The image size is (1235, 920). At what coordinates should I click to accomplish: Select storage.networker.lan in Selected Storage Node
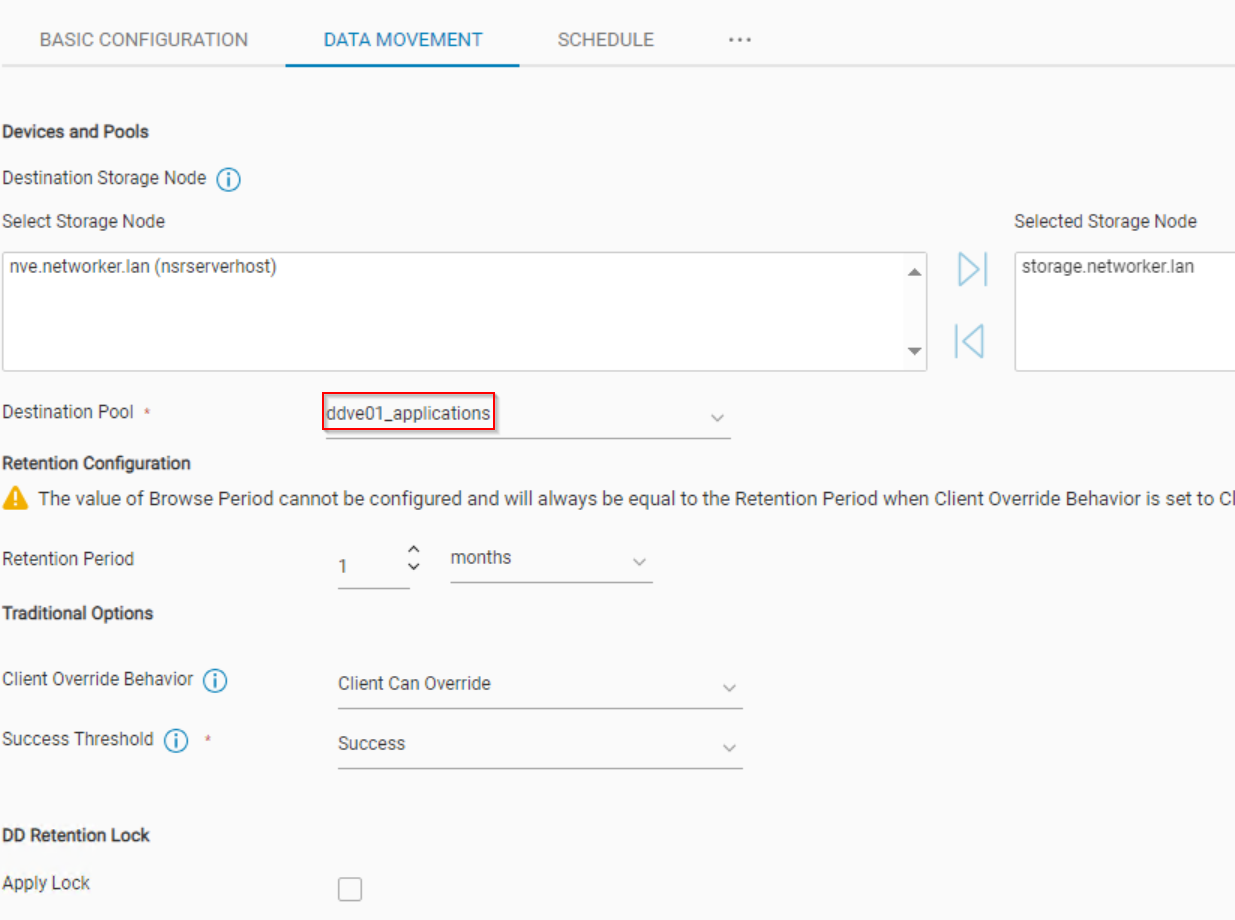[x=1107, y=267]
